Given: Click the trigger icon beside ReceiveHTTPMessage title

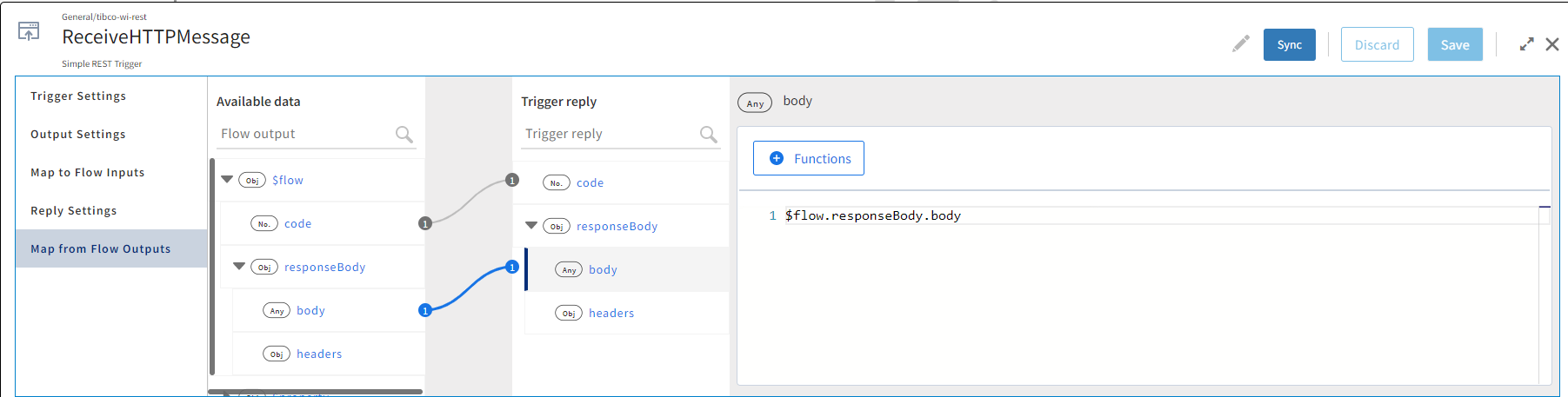Looking at the screenshot, I should [x=29, y=32].
